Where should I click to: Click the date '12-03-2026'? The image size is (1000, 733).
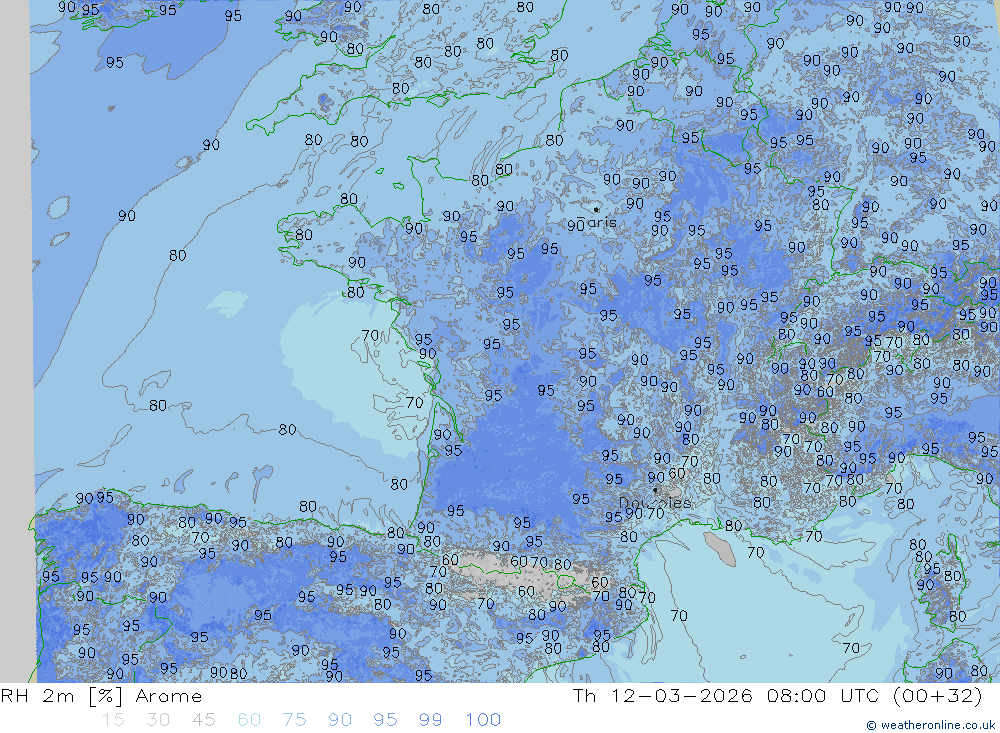682,695
